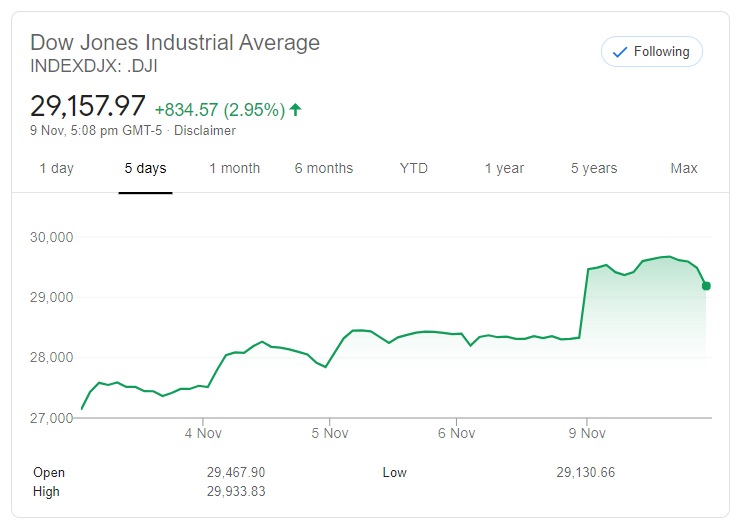This screenshot has width=739, height=526.
Task: Open the Disclaimer link
Action: 205,131
